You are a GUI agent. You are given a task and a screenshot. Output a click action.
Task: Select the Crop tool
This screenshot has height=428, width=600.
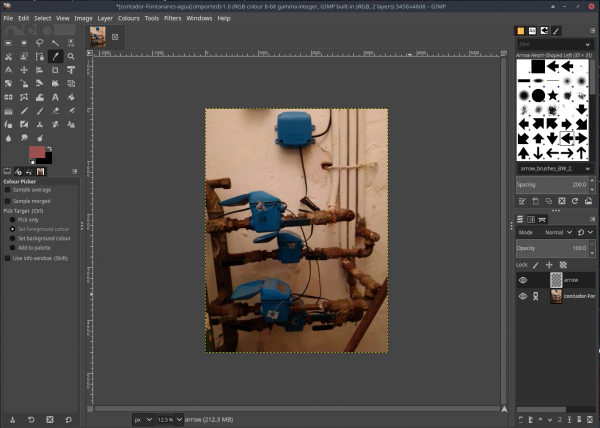[55, 70]
